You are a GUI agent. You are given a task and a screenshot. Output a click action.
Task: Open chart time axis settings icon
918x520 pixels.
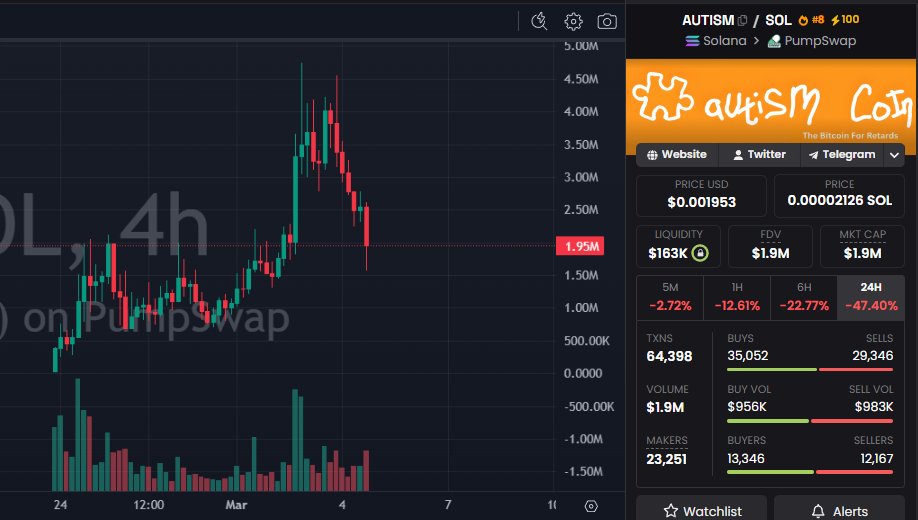click(x=592, y=506)
